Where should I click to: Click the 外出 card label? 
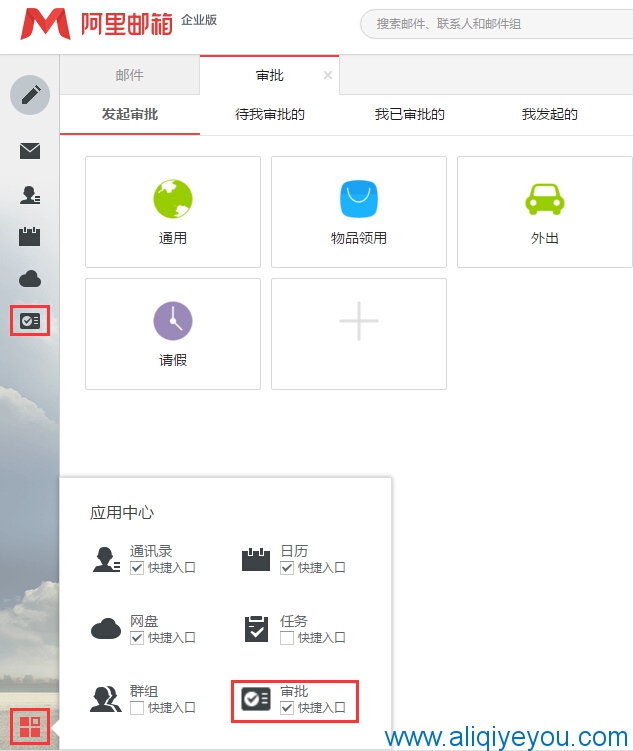[x=544, y=238]
